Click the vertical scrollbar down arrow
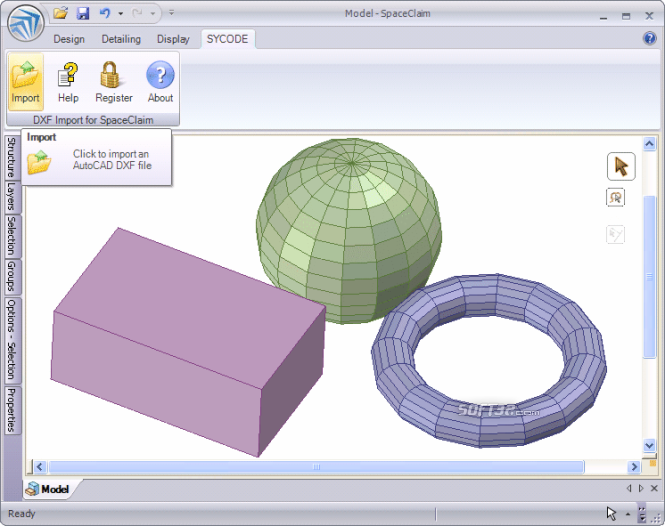Image resolution: width=665 pixels, height=526 pixels. pos(649,445)
